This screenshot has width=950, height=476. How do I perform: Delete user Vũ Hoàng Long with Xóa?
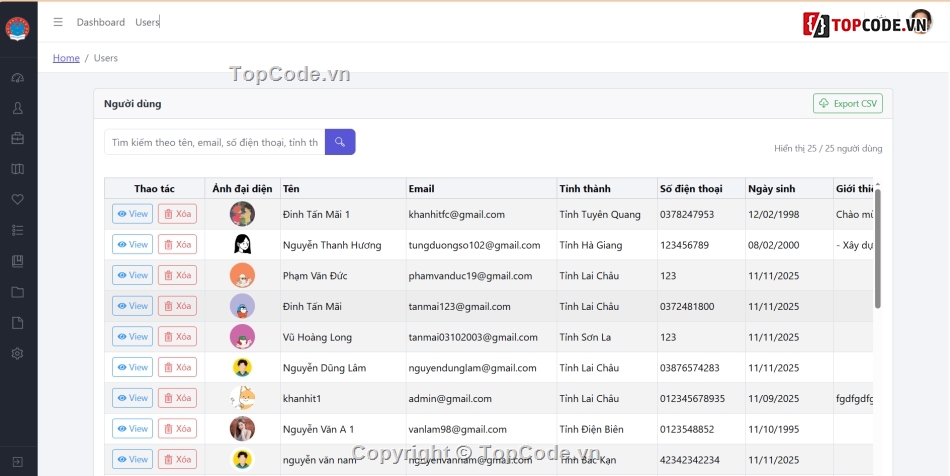click(x=178, y=337)
